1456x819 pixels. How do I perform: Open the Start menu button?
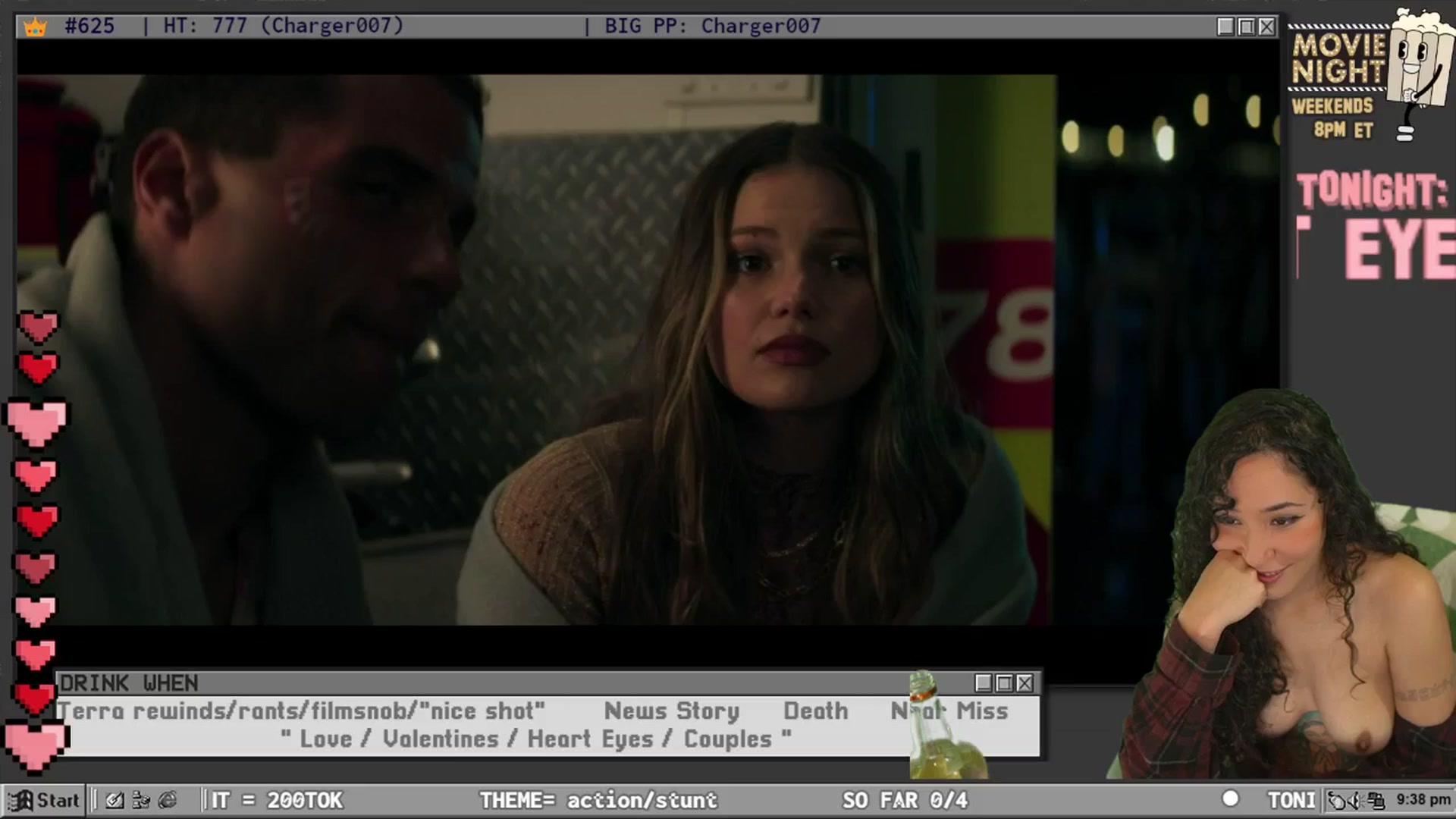(x=45, y=800)
